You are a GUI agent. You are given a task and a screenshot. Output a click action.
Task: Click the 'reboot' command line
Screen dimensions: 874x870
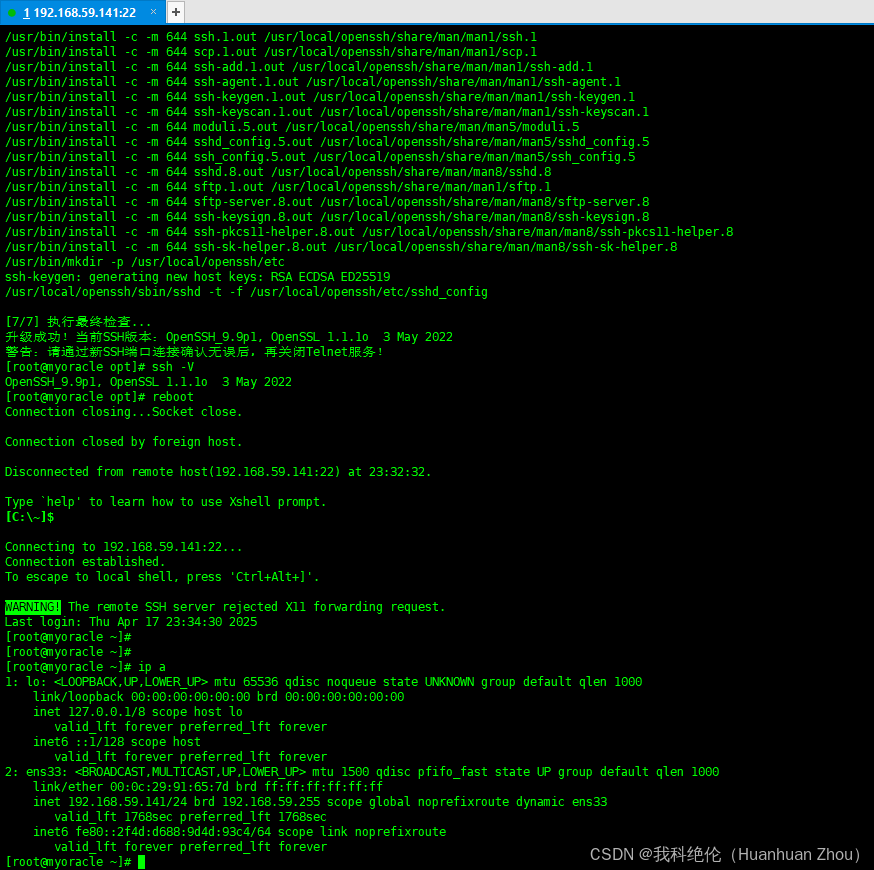tap(99, 397)
